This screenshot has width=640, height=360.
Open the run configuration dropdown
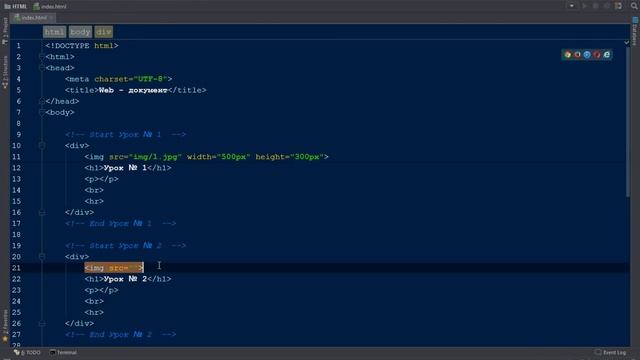(571, 6)
